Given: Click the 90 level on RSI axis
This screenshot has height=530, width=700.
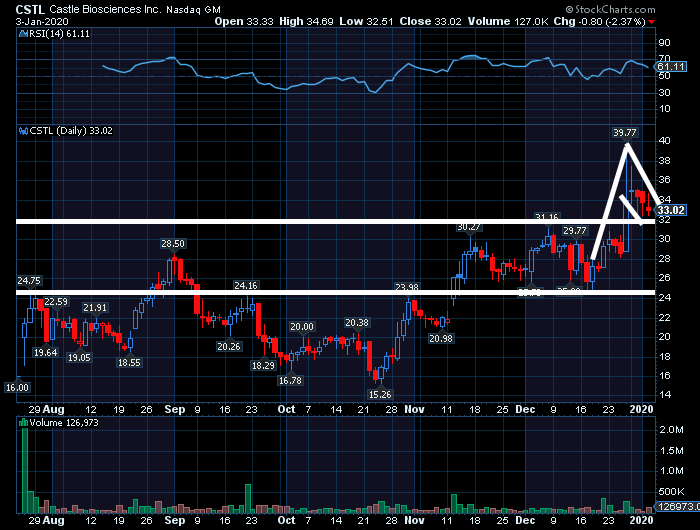Looking at the screenshot, I should coord(664,43).
